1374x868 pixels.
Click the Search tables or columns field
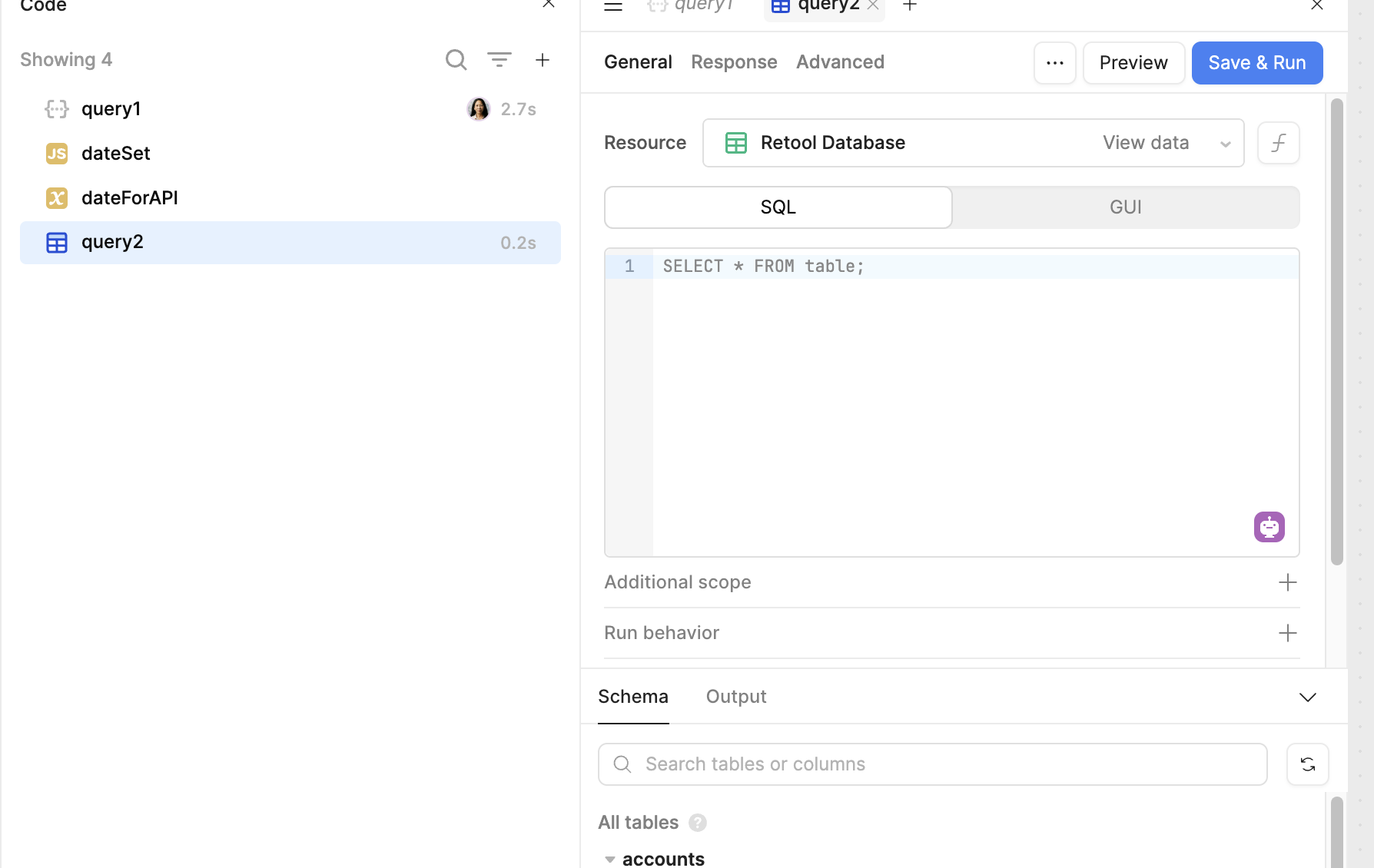tap(933, 764)
